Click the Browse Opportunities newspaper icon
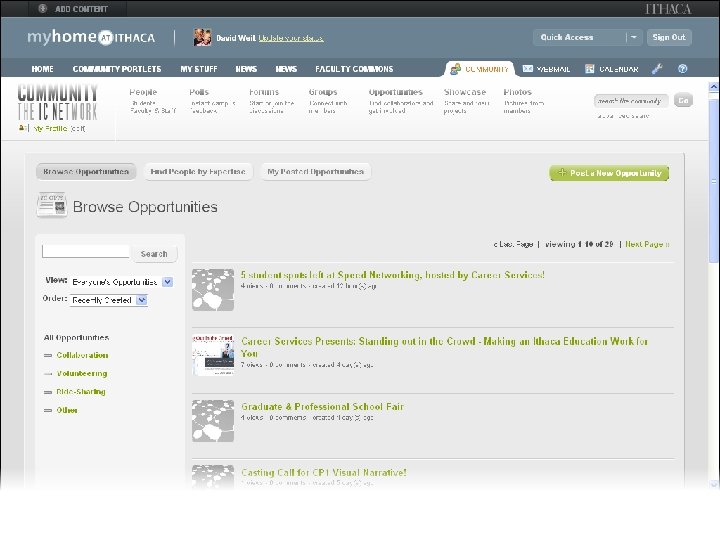The image size is (720, 540). coord(51,205)
